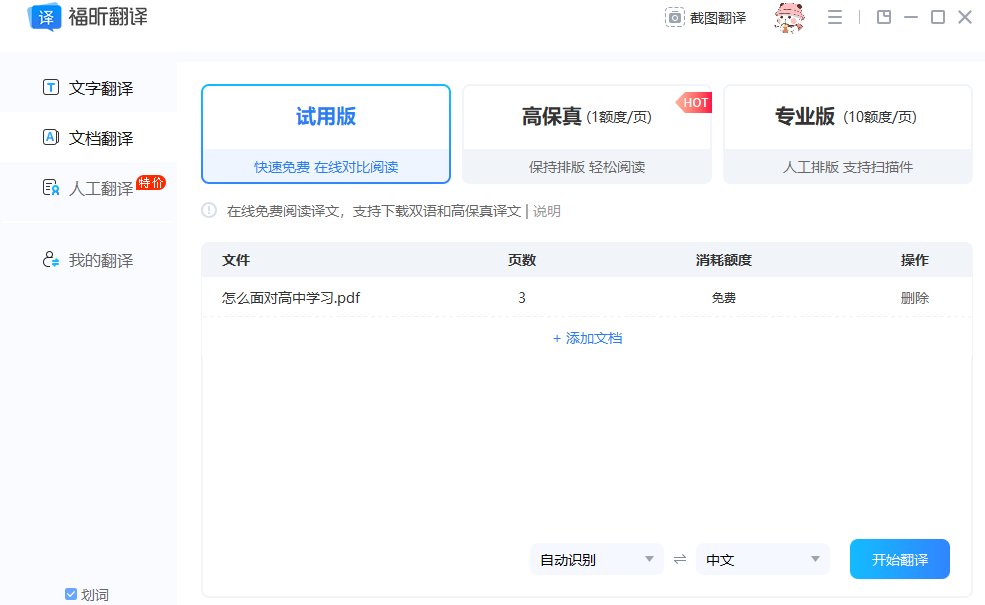
Task: Click 保持排版 轻松阅读 subtitle
Action: pyautogui.click(x=587, y=167)
